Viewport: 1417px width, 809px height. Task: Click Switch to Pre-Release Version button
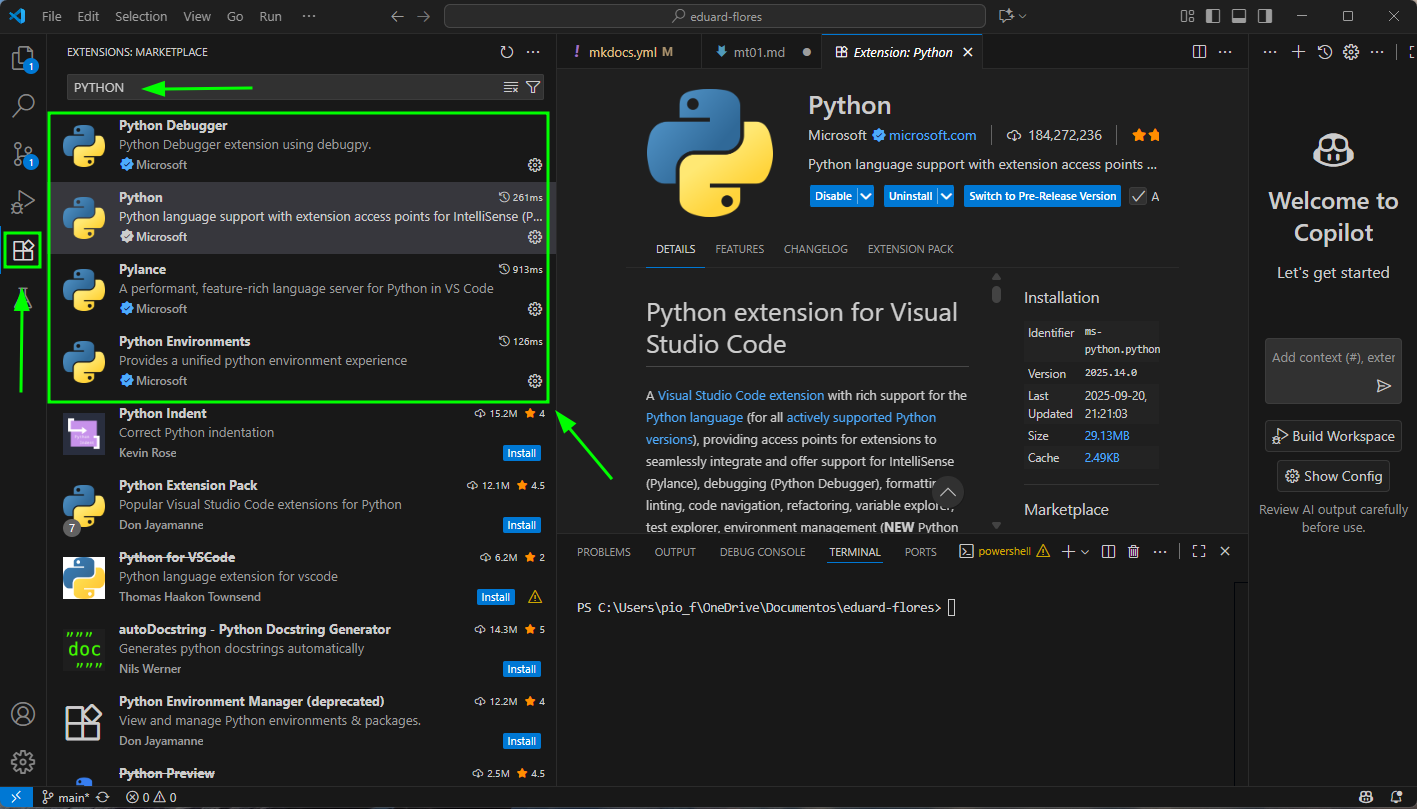pyautogui.click(x=1042, y=196)
